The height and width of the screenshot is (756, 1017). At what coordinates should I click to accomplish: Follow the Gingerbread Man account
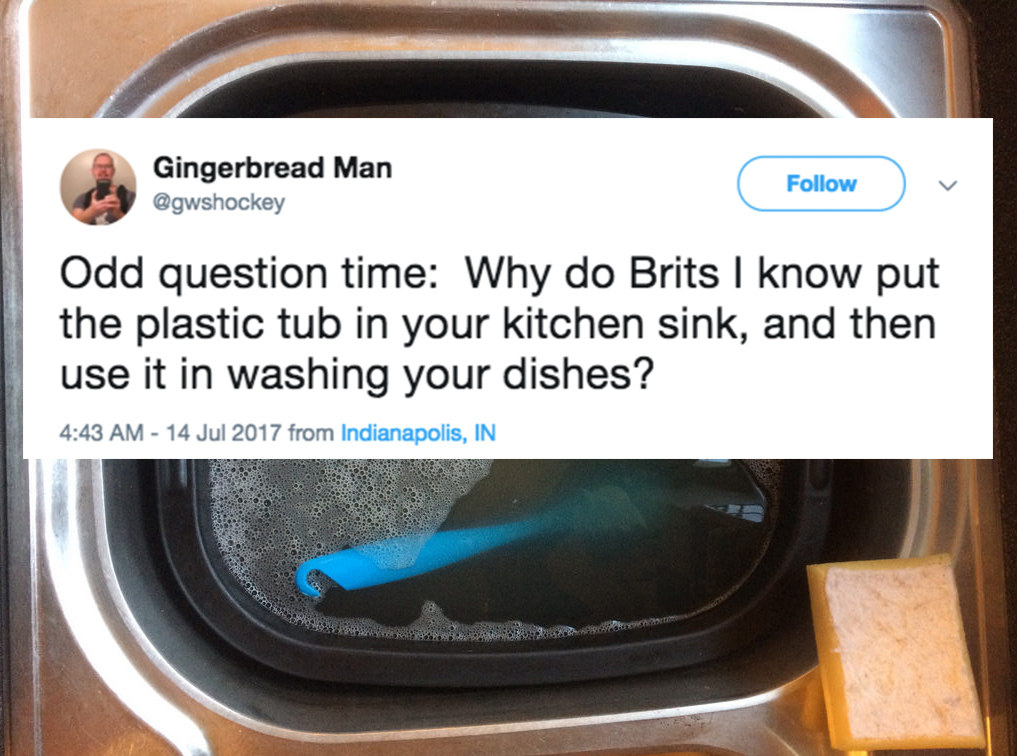[x=821, y=183]
